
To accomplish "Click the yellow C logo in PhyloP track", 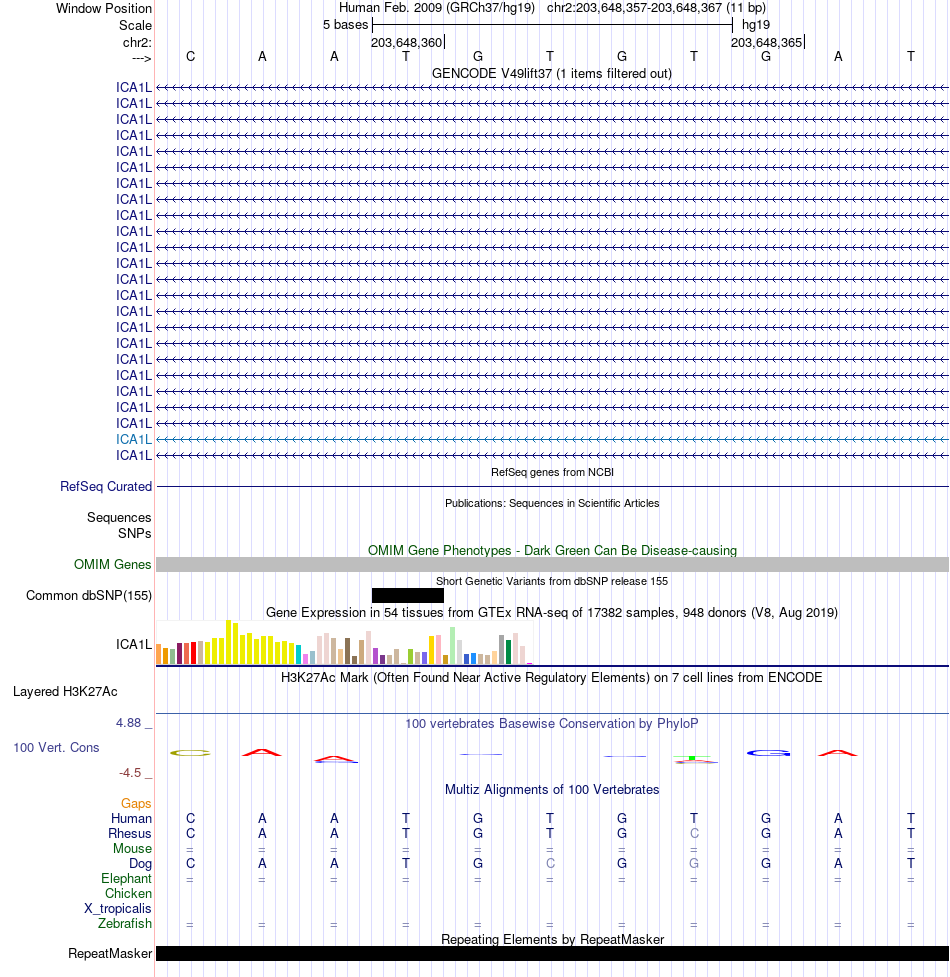I will (191, 753).
